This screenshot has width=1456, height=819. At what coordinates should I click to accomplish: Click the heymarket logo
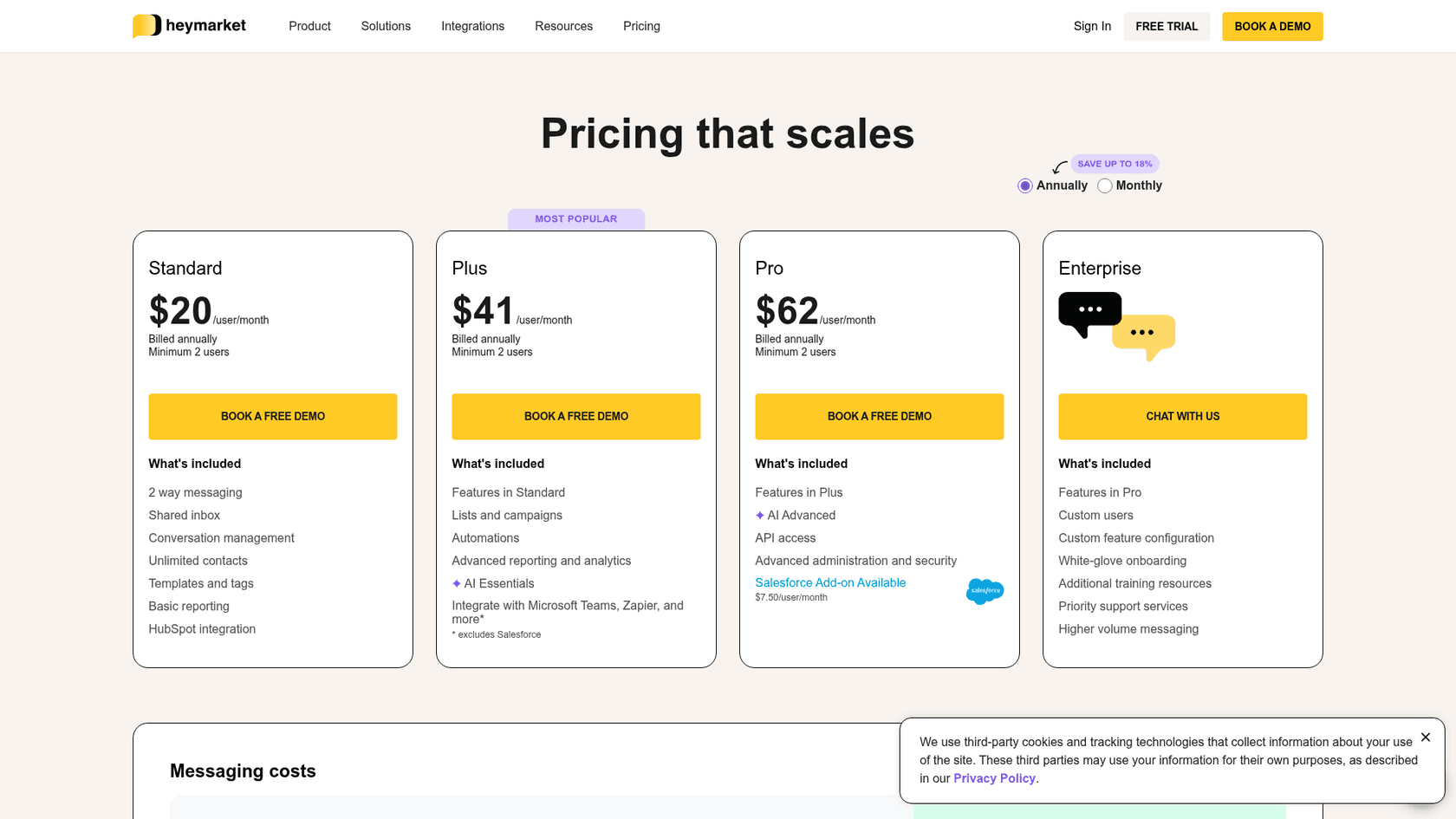[189, 26]
